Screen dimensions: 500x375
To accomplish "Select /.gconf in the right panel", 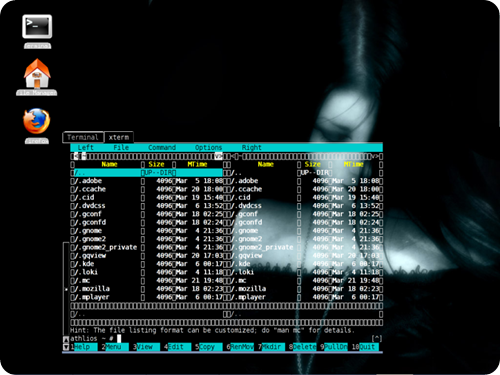I will click(305, 214).
